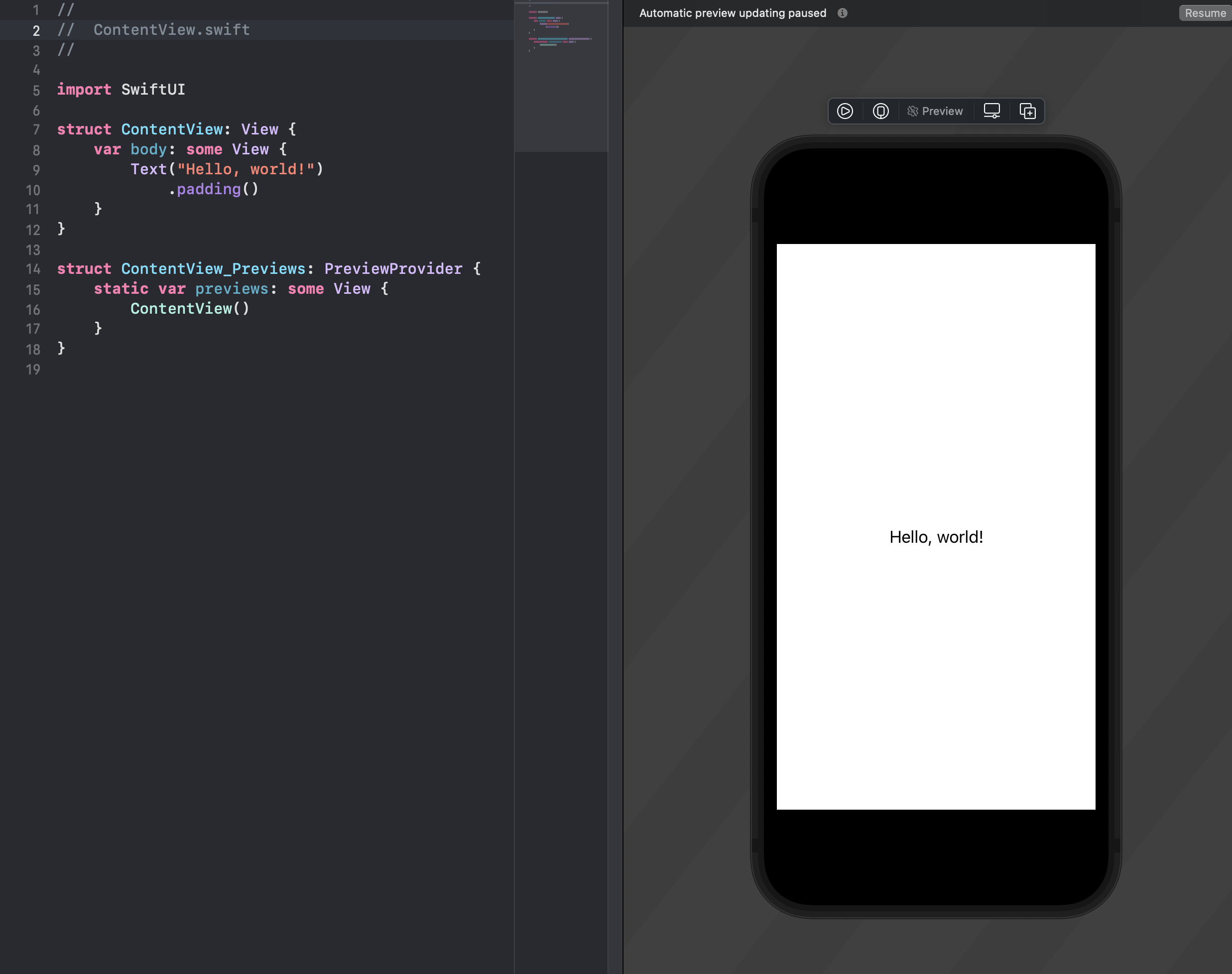Click the import keyword on line 5
Viewport: 1232px width, 974px height.
(84, 90)
